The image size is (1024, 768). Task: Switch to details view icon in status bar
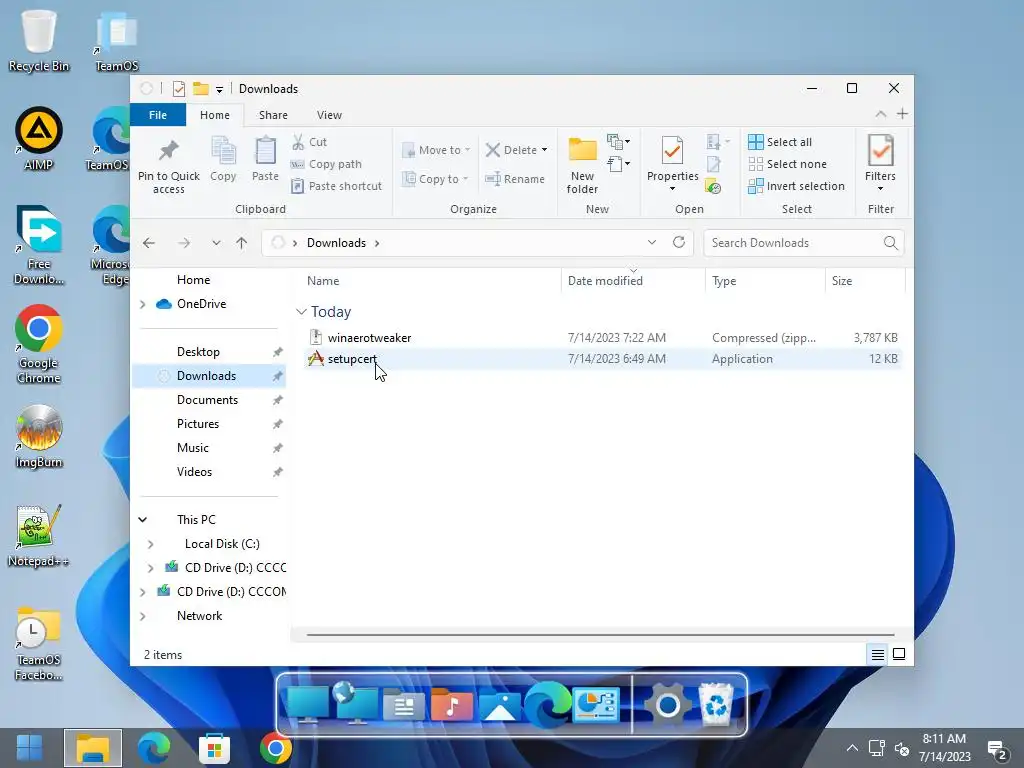coord(878,654)
